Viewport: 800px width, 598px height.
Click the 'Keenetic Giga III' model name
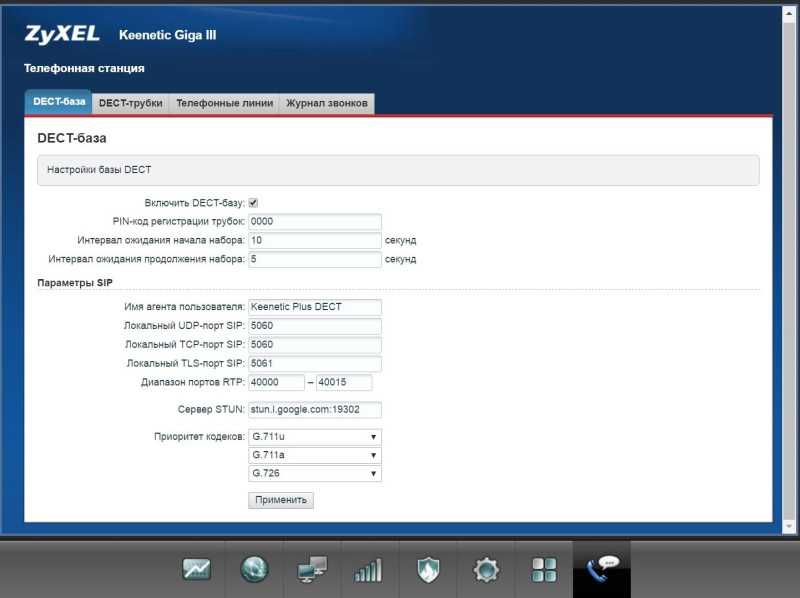click(x=167, y=35)
